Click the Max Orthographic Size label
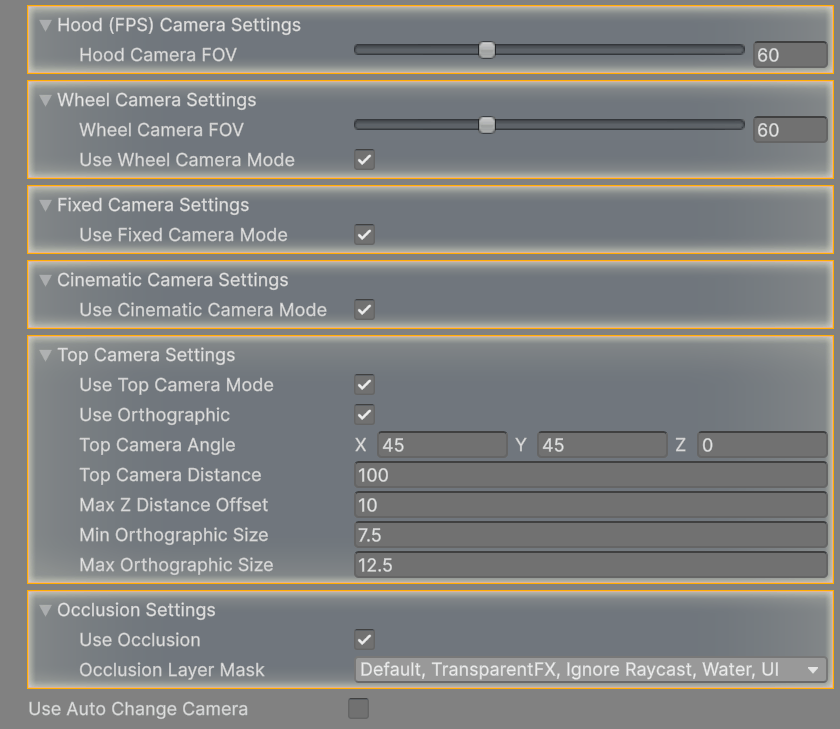Image resolution: width=840 pixels, height=729 pixels. (x=176, y=565)
